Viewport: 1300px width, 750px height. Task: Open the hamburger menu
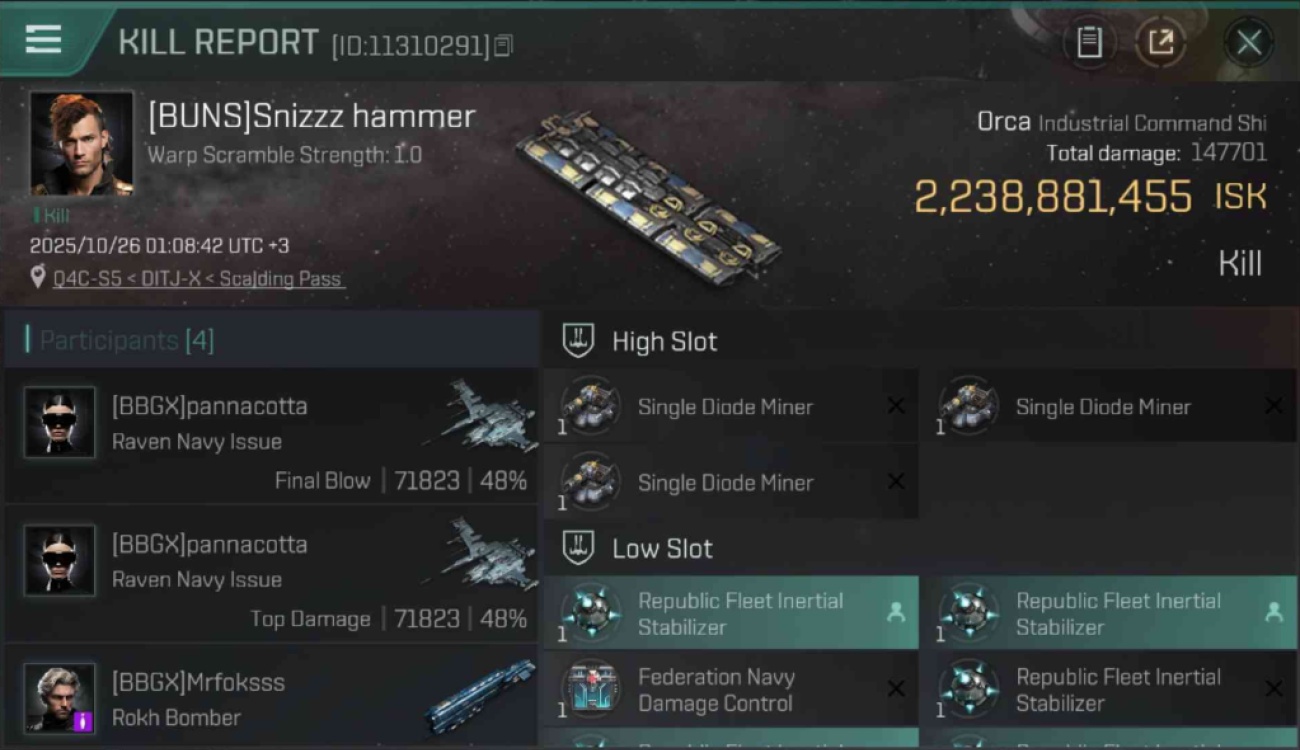[43, 40]
